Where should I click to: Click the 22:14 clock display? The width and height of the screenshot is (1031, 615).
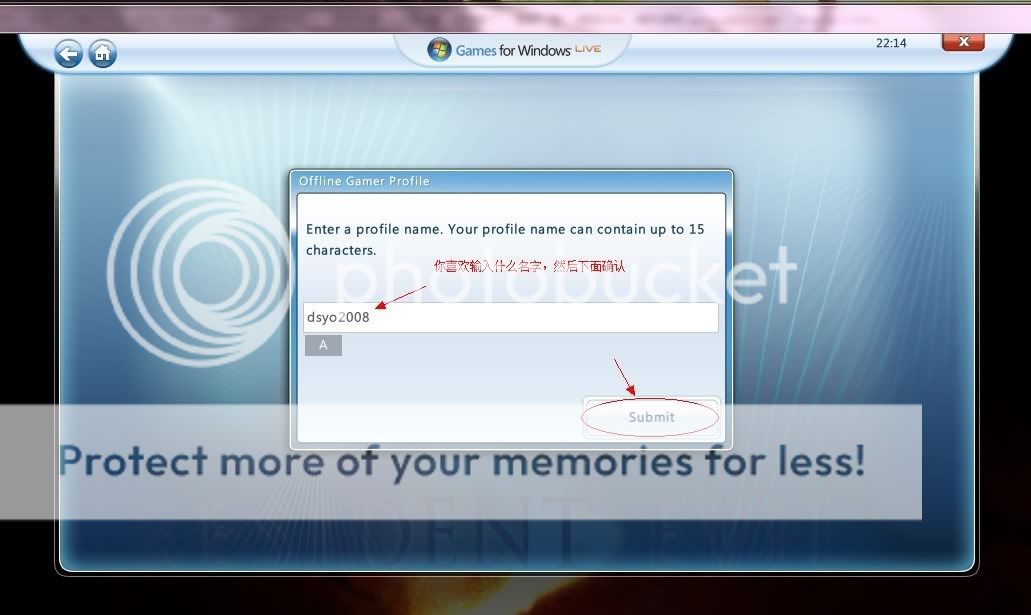point(890,43)
